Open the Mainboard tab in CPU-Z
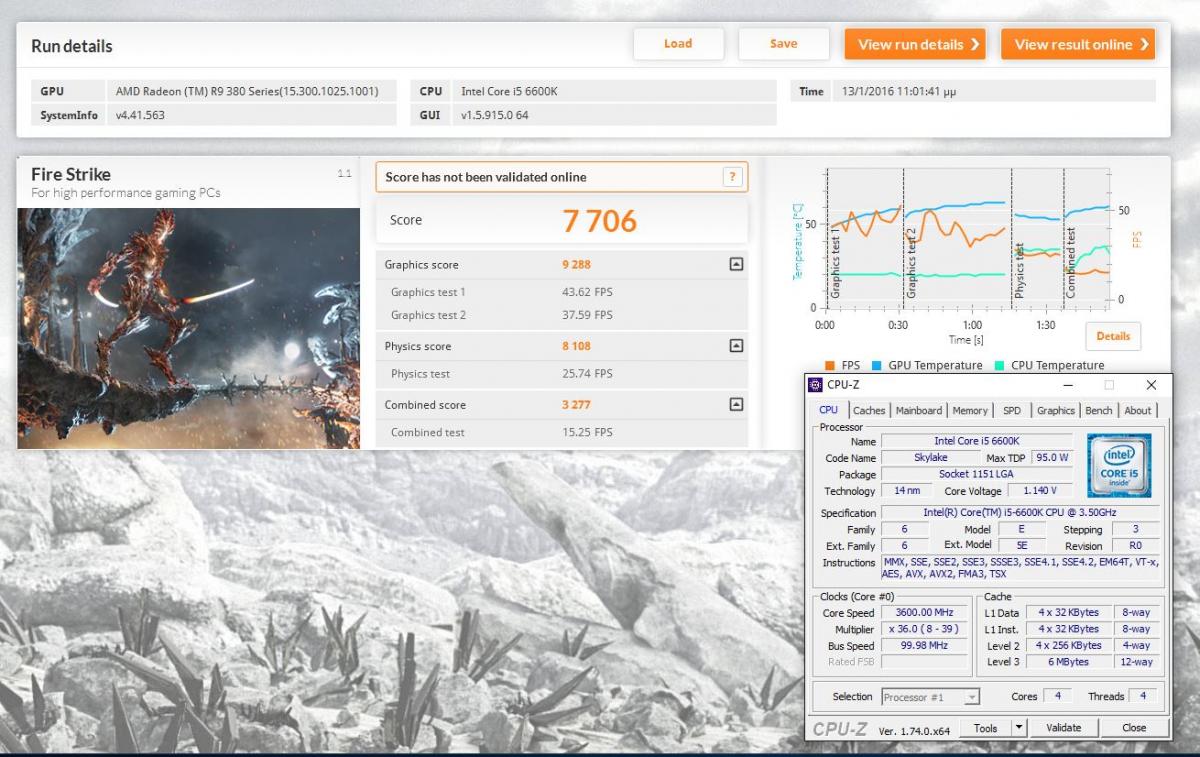 [918, 410]
